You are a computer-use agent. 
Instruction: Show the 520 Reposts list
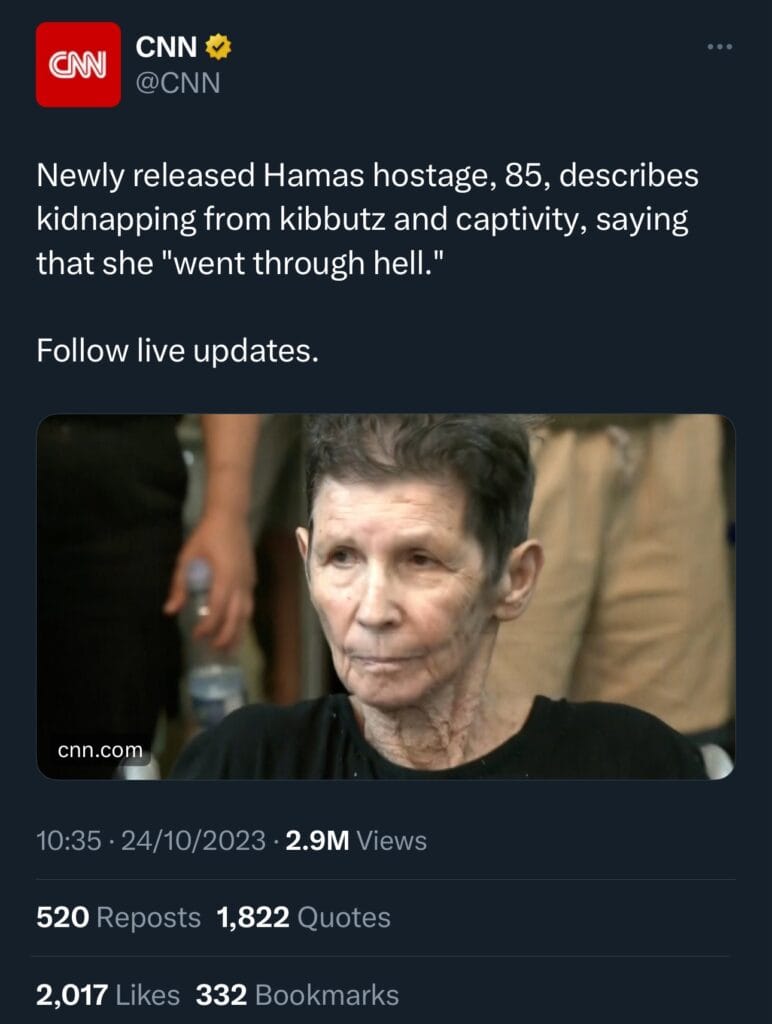[x=118, y=917]
